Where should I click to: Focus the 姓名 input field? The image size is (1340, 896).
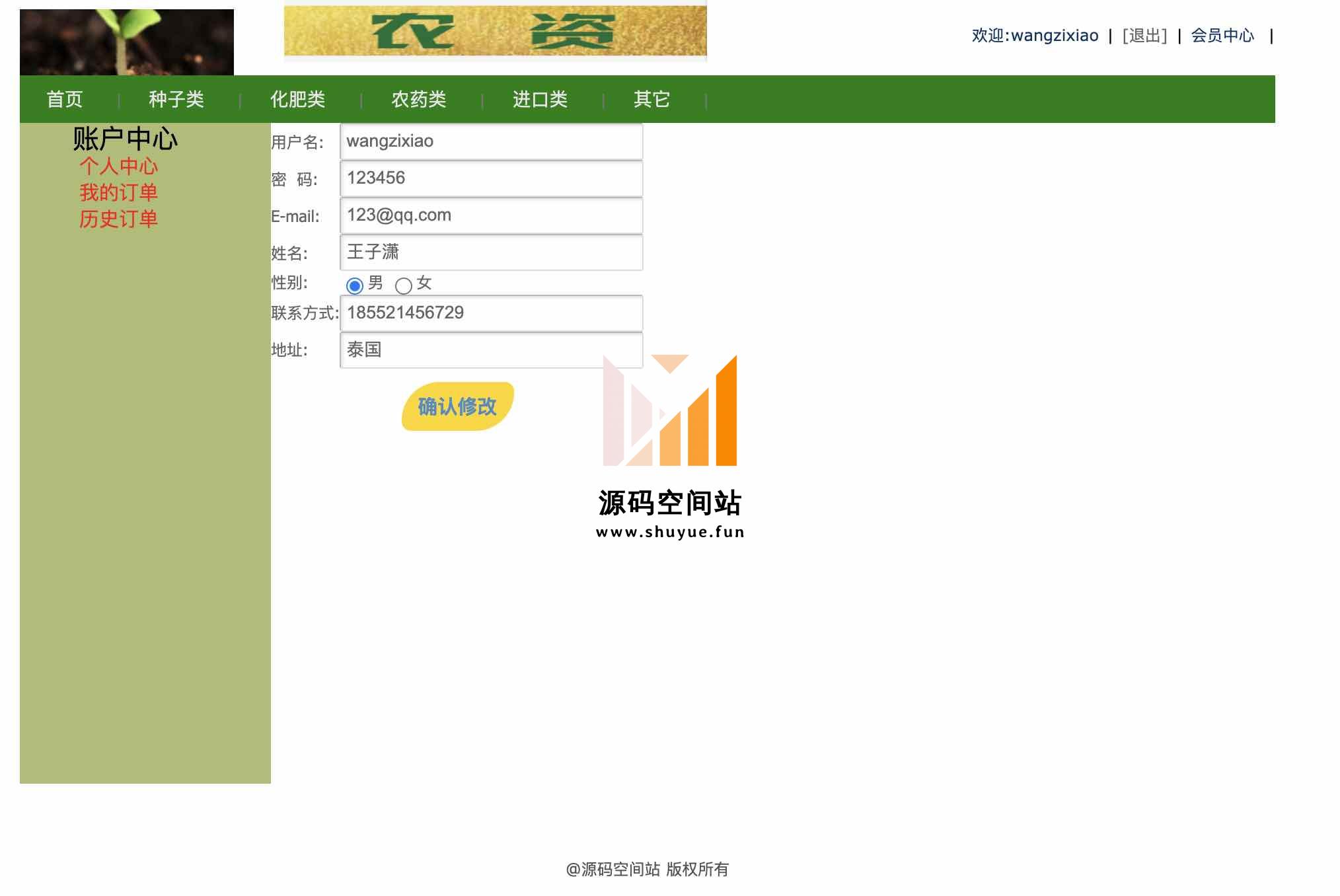(x=491, y=252)
